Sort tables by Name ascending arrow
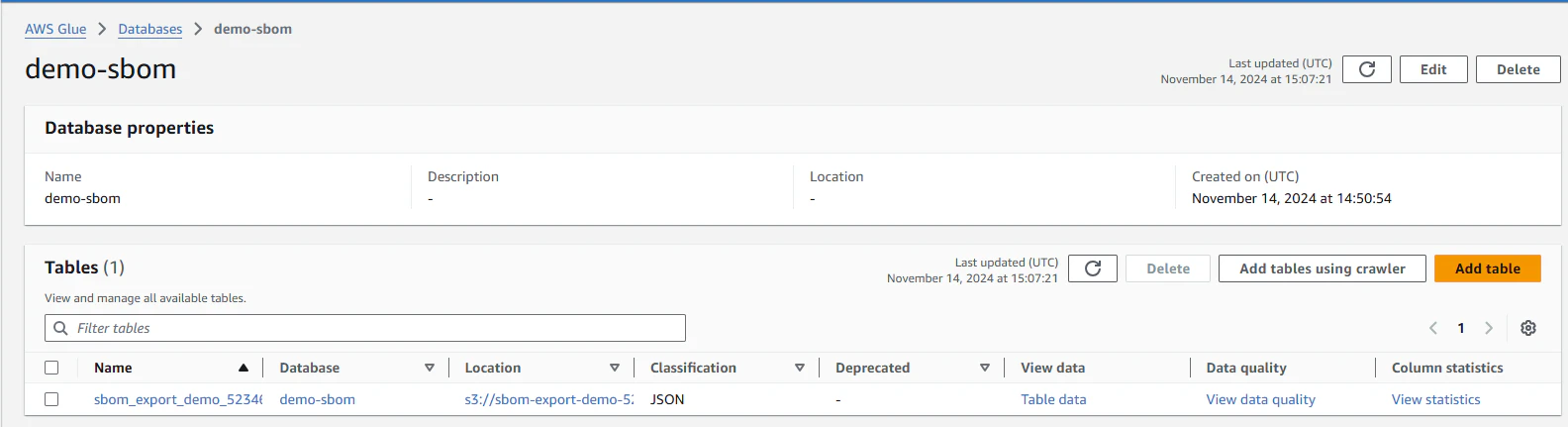 [244, 368]
